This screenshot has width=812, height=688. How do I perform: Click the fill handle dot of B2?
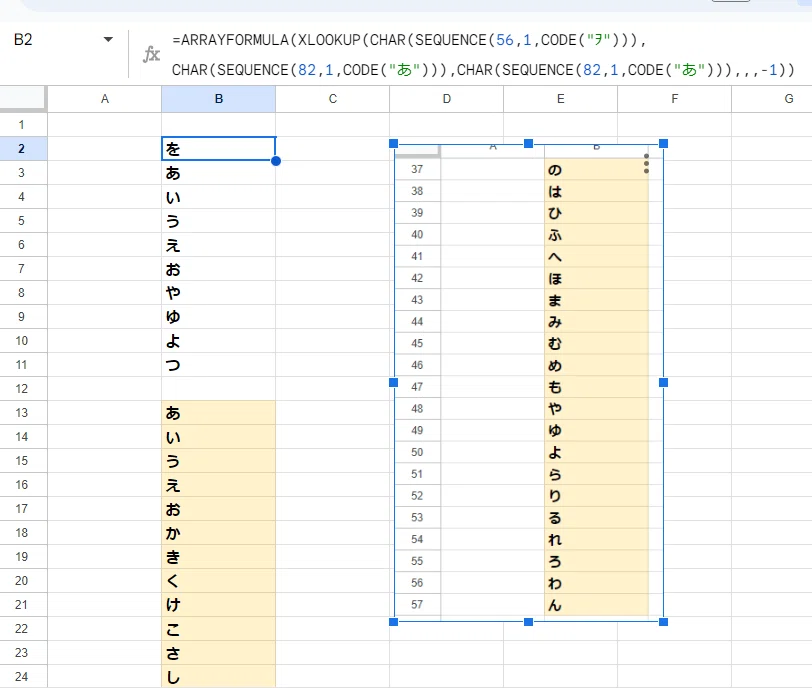tap(276, 161)
